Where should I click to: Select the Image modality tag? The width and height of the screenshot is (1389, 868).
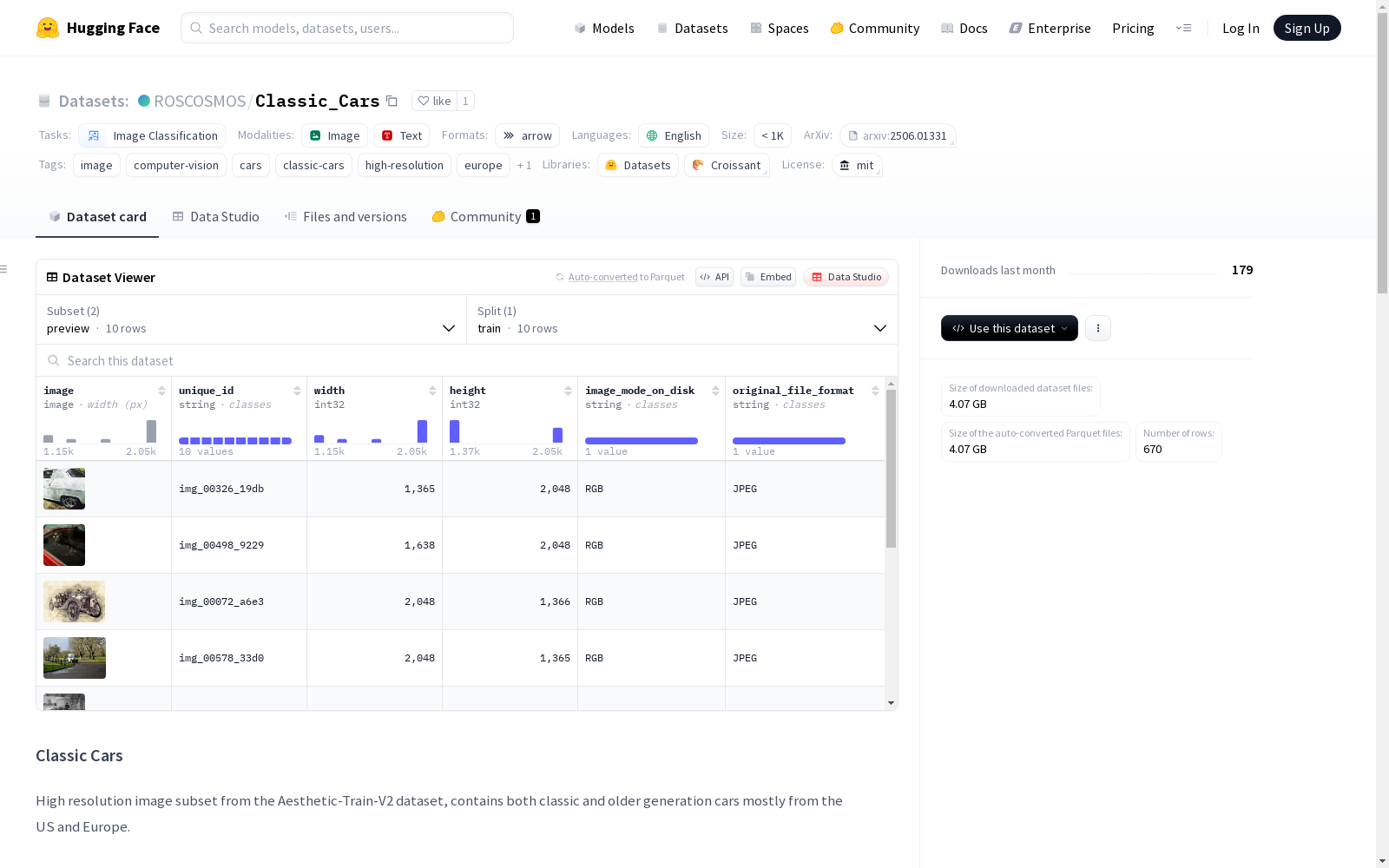[x=334, y=135]
